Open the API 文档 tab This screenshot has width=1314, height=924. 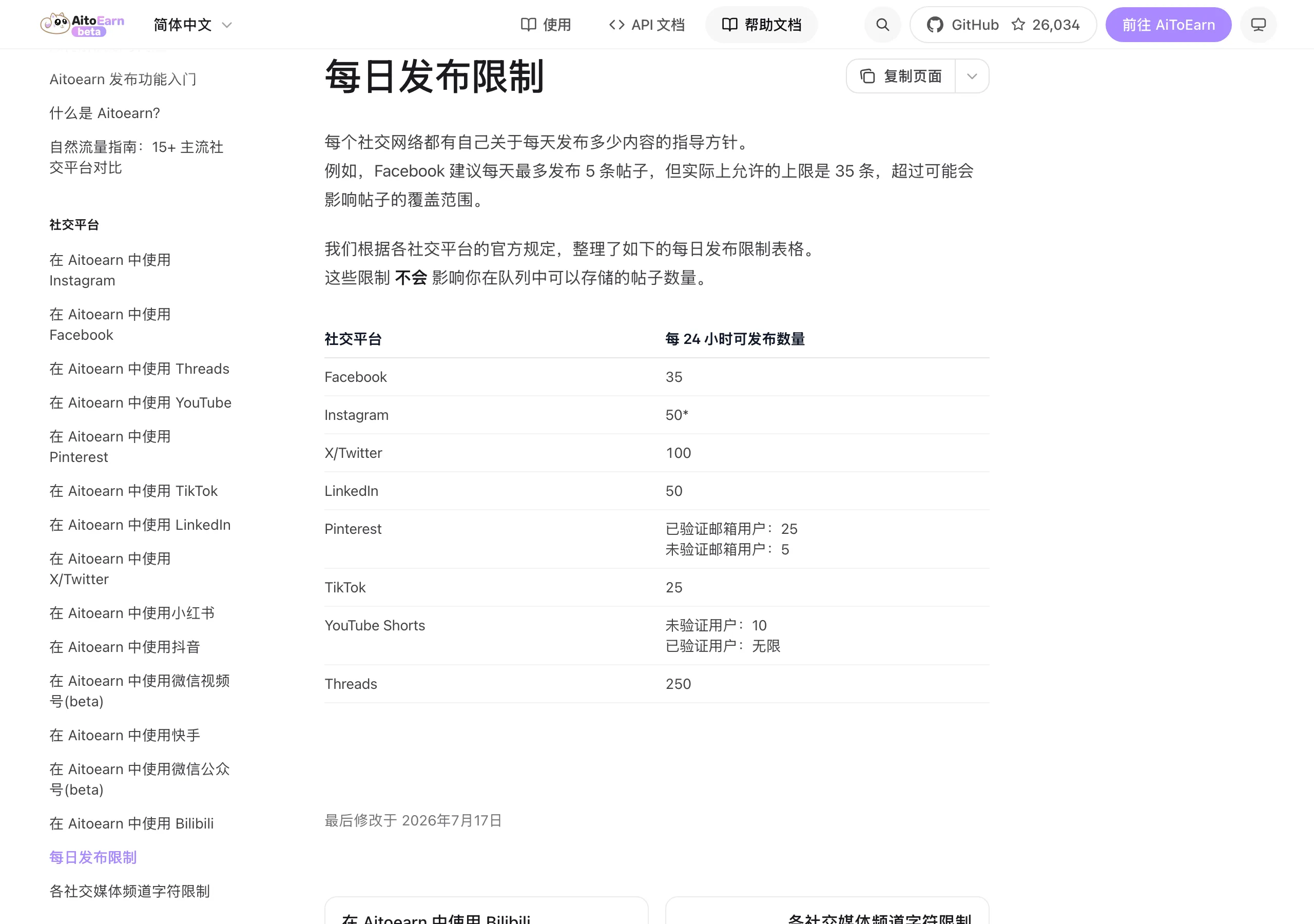click(x=647, y=25)
